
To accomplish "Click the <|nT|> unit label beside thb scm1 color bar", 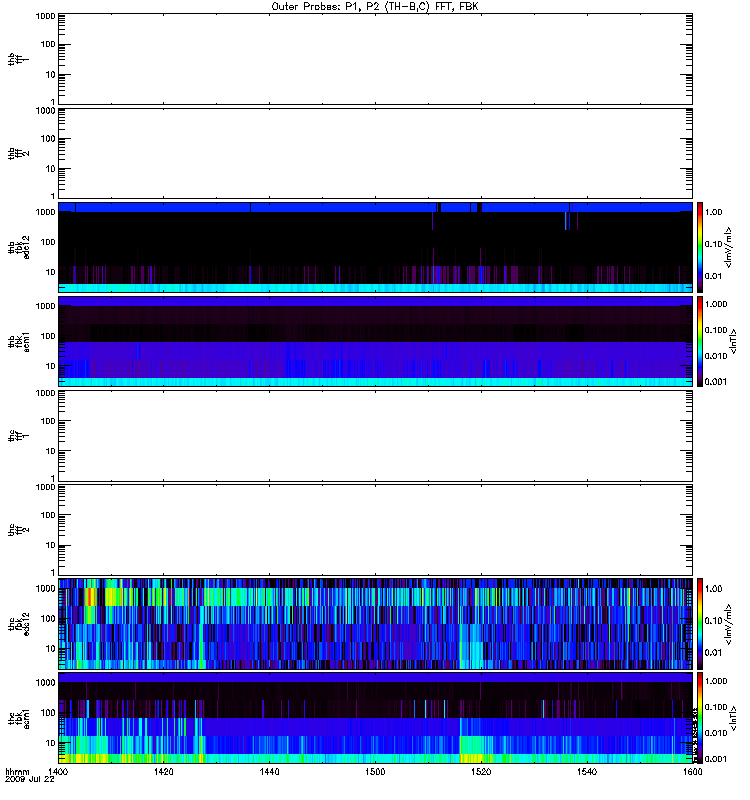I will pyautogui.click(x=734, y=341).
